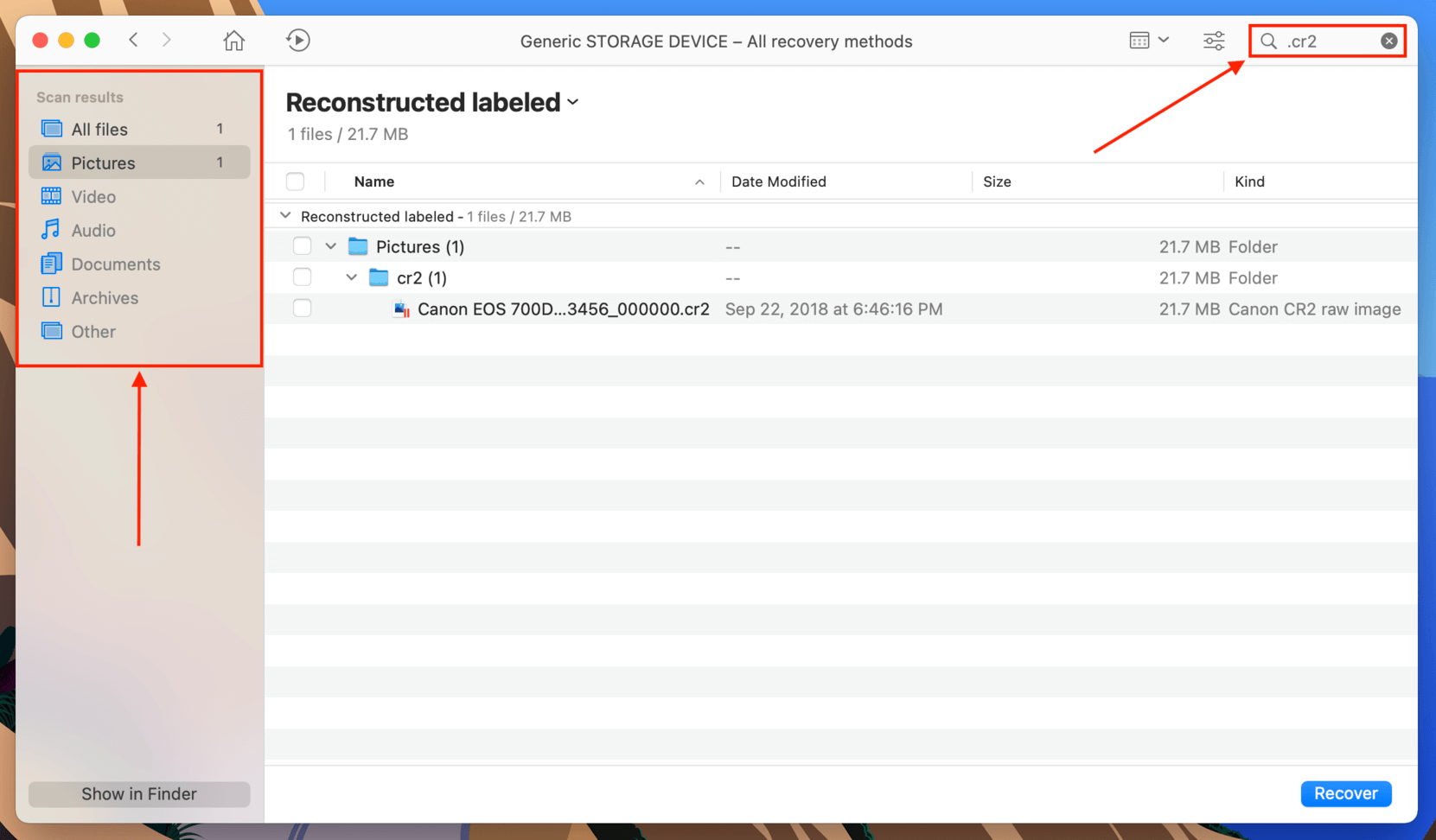This screenshot has height=840, width=1436.
Task: Select the Audio category
Action: [139, 230]
